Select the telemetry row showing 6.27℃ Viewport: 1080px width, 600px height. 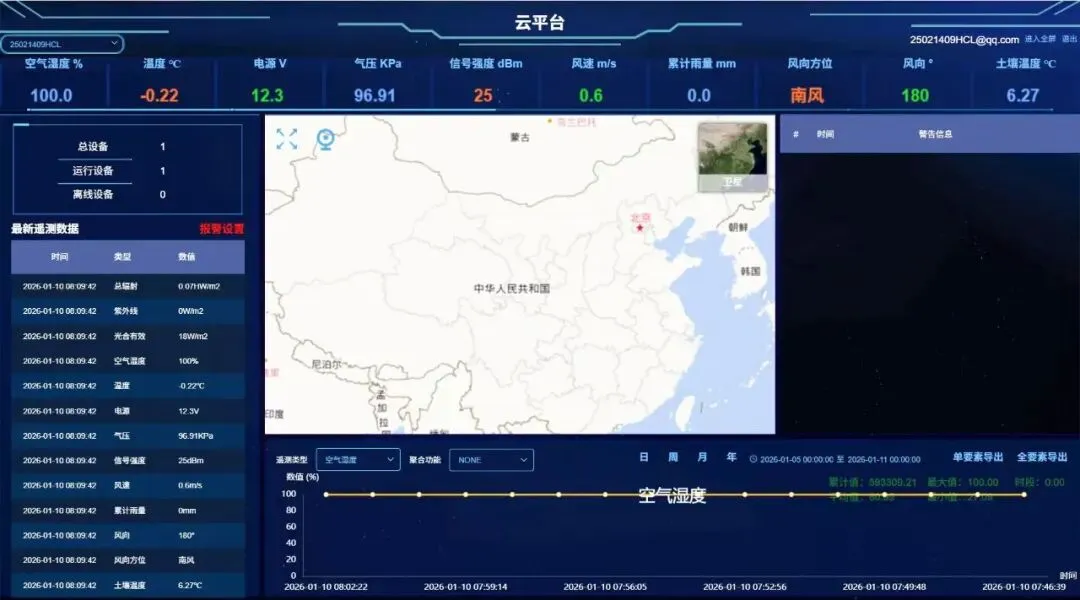(127, 585)
